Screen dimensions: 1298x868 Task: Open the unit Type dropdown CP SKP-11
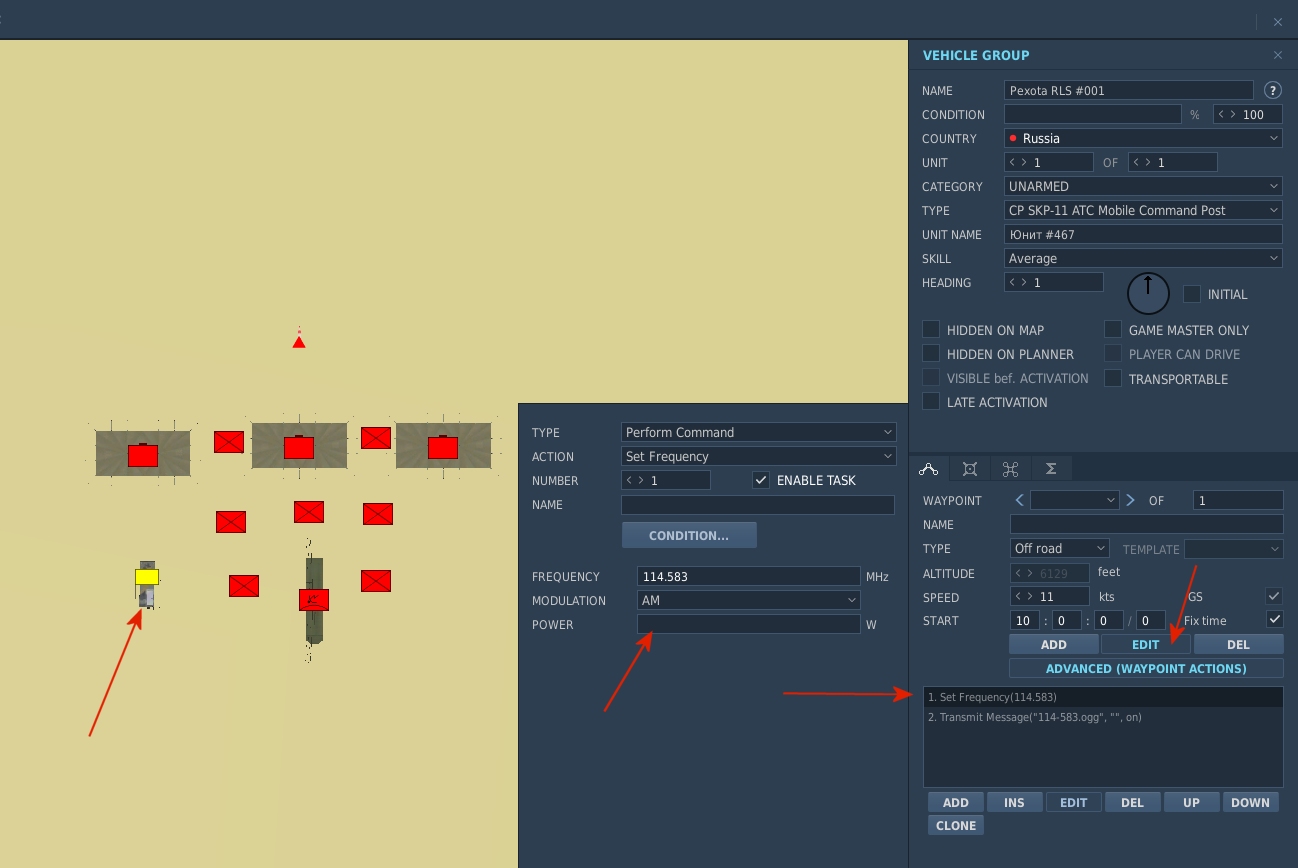coord(1143,210)
